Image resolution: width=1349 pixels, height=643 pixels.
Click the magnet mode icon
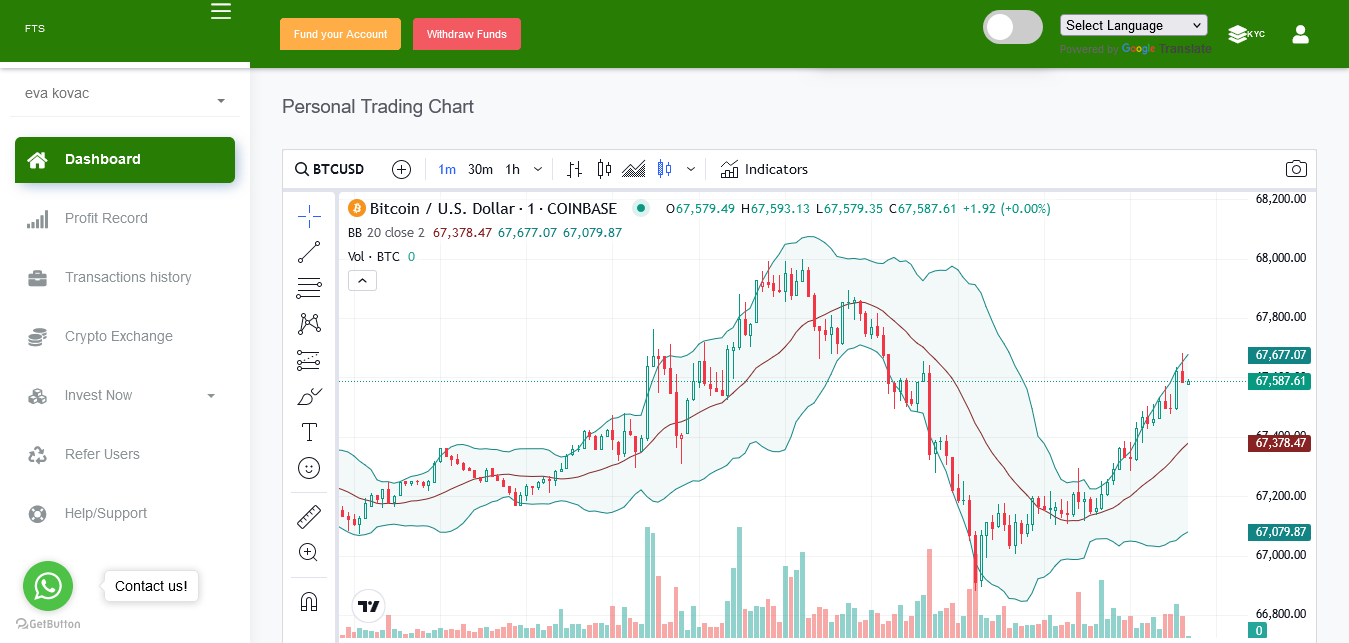309,601
